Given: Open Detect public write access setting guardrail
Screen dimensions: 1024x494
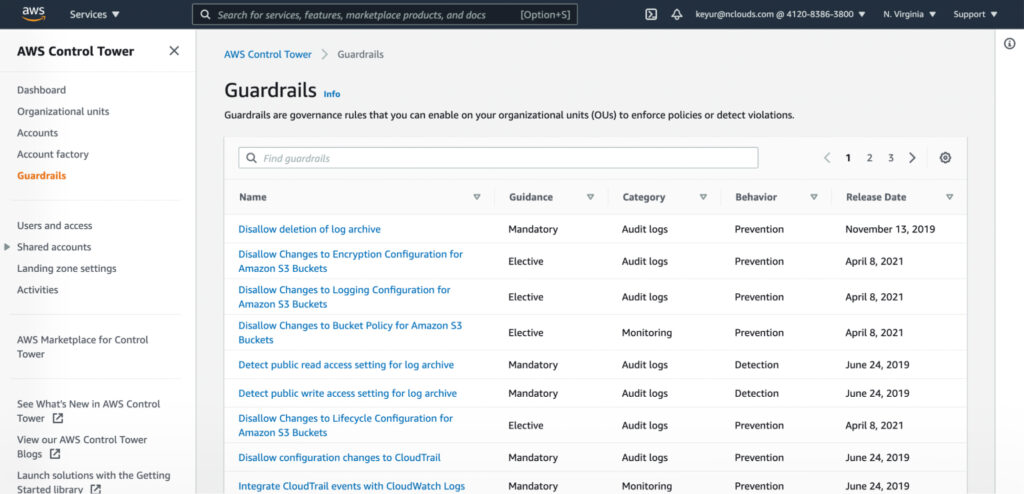Looking at the screenshot, I should (347, 394).
